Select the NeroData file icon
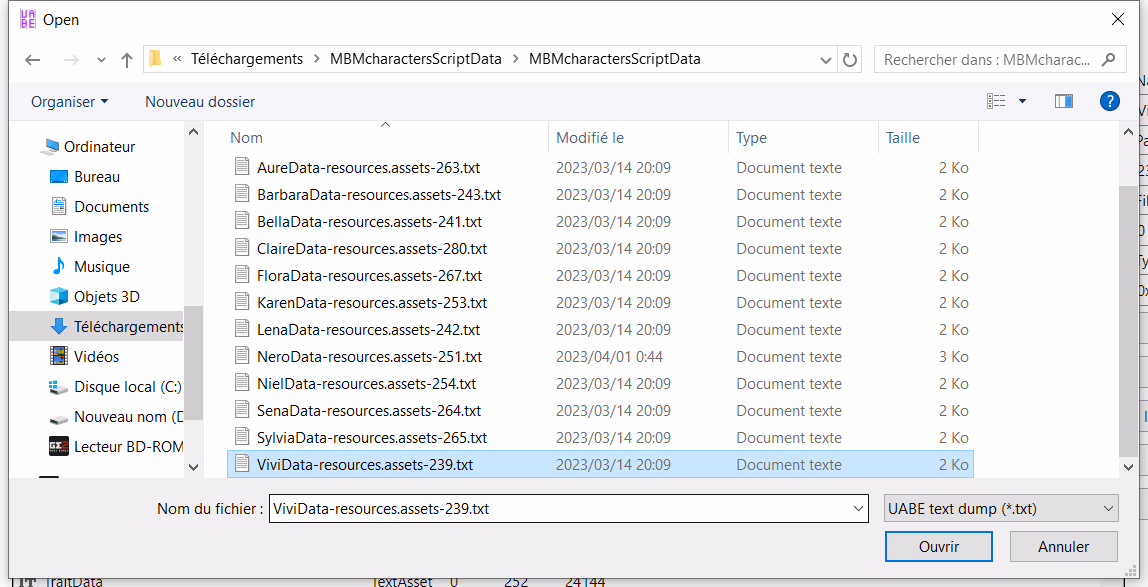 [241, 357]
